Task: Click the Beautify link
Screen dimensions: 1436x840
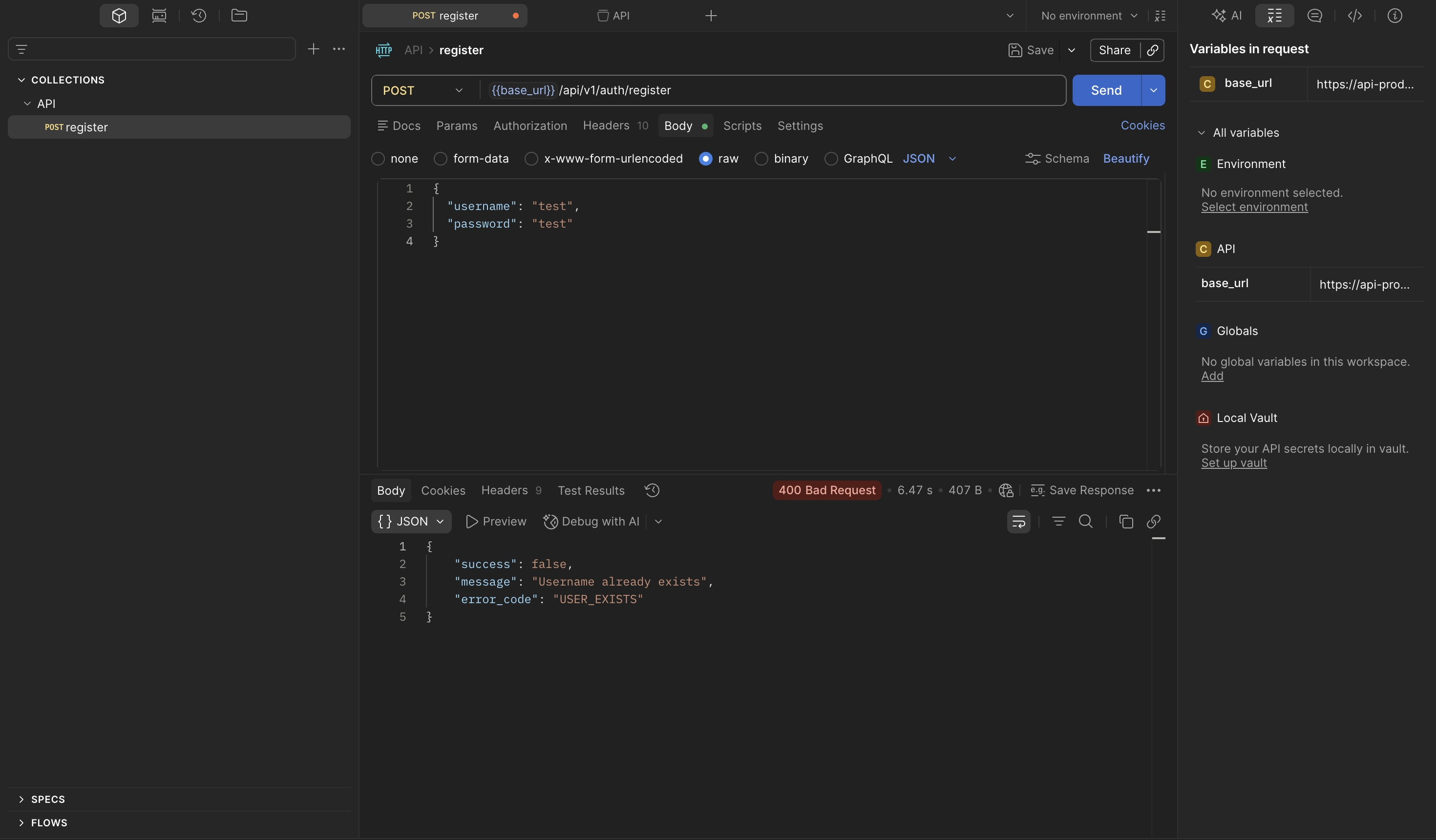Action: [1126, 158]
